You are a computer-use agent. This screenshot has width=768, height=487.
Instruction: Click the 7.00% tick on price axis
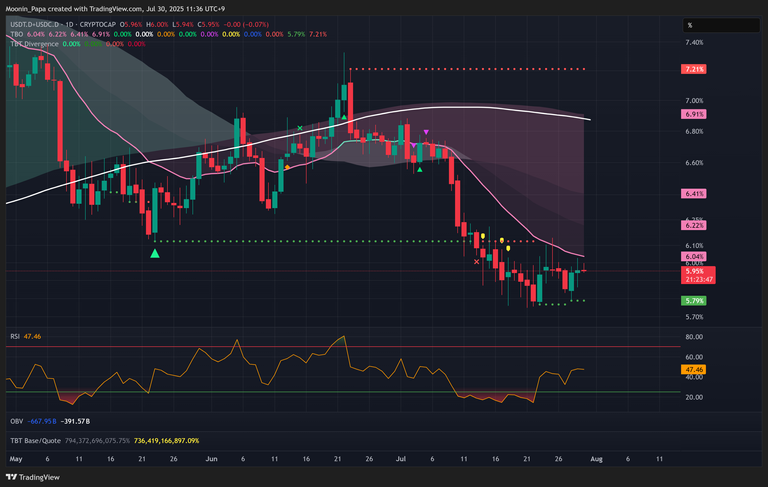pos(694,101)
